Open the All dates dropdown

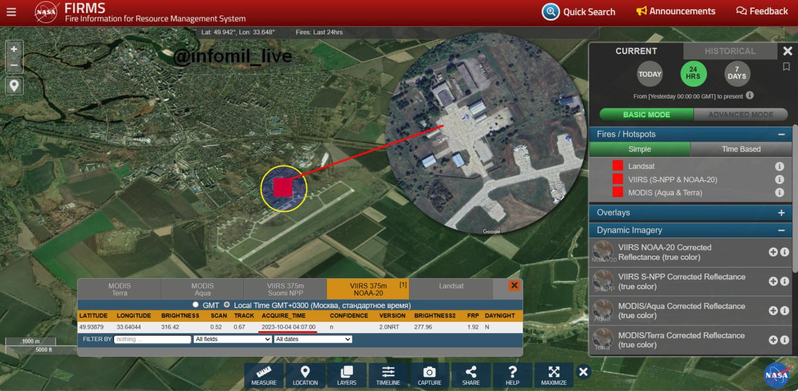click(x=313, y=339)
